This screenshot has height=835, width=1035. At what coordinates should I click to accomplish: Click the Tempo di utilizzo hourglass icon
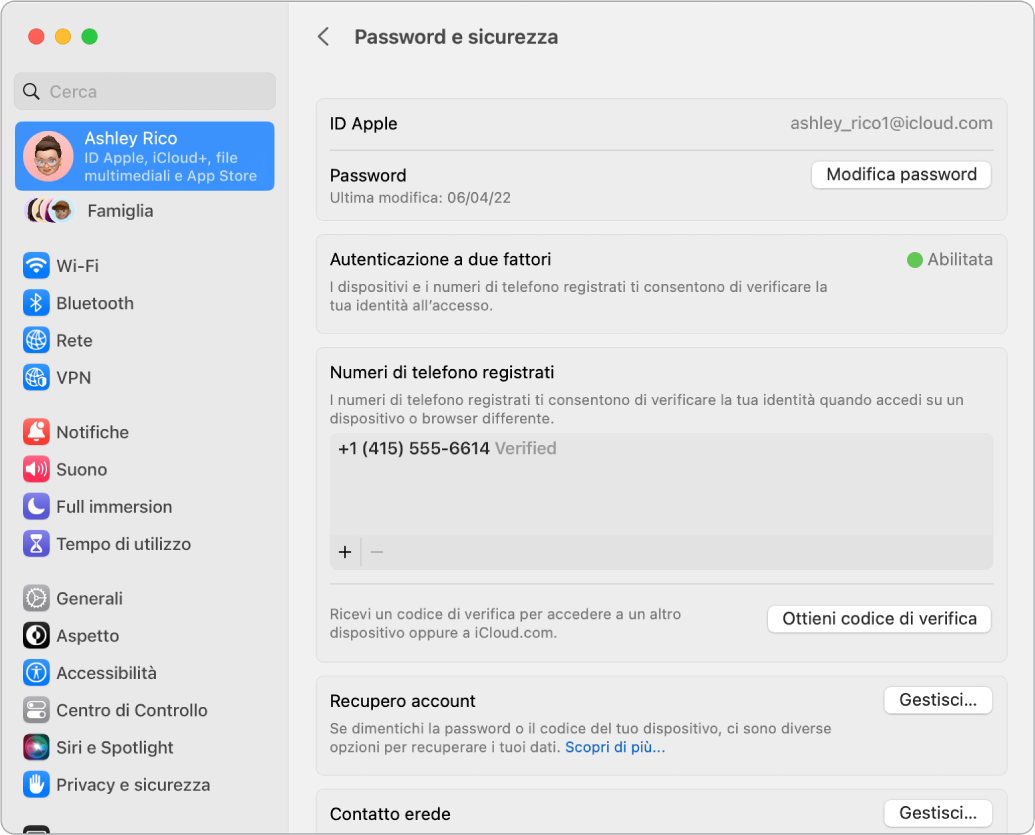tap(37, 544)
